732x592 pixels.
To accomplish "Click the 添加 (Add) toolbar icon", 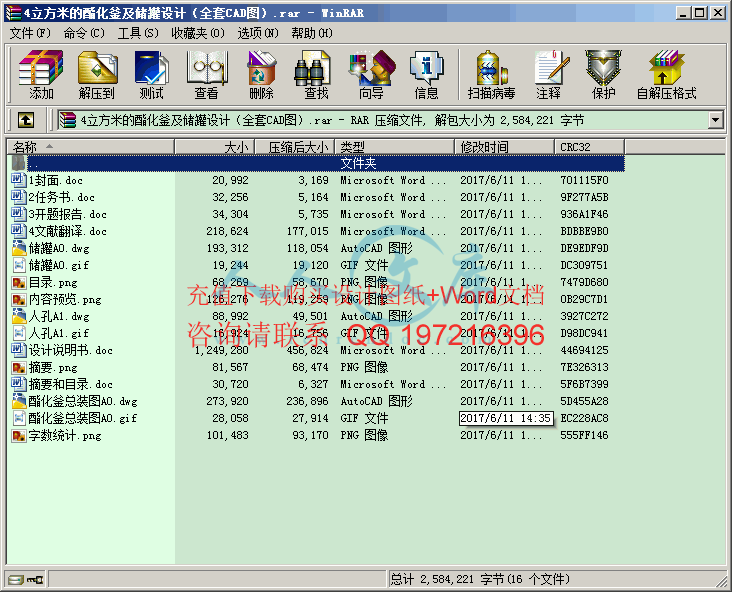I will (41, 75).
